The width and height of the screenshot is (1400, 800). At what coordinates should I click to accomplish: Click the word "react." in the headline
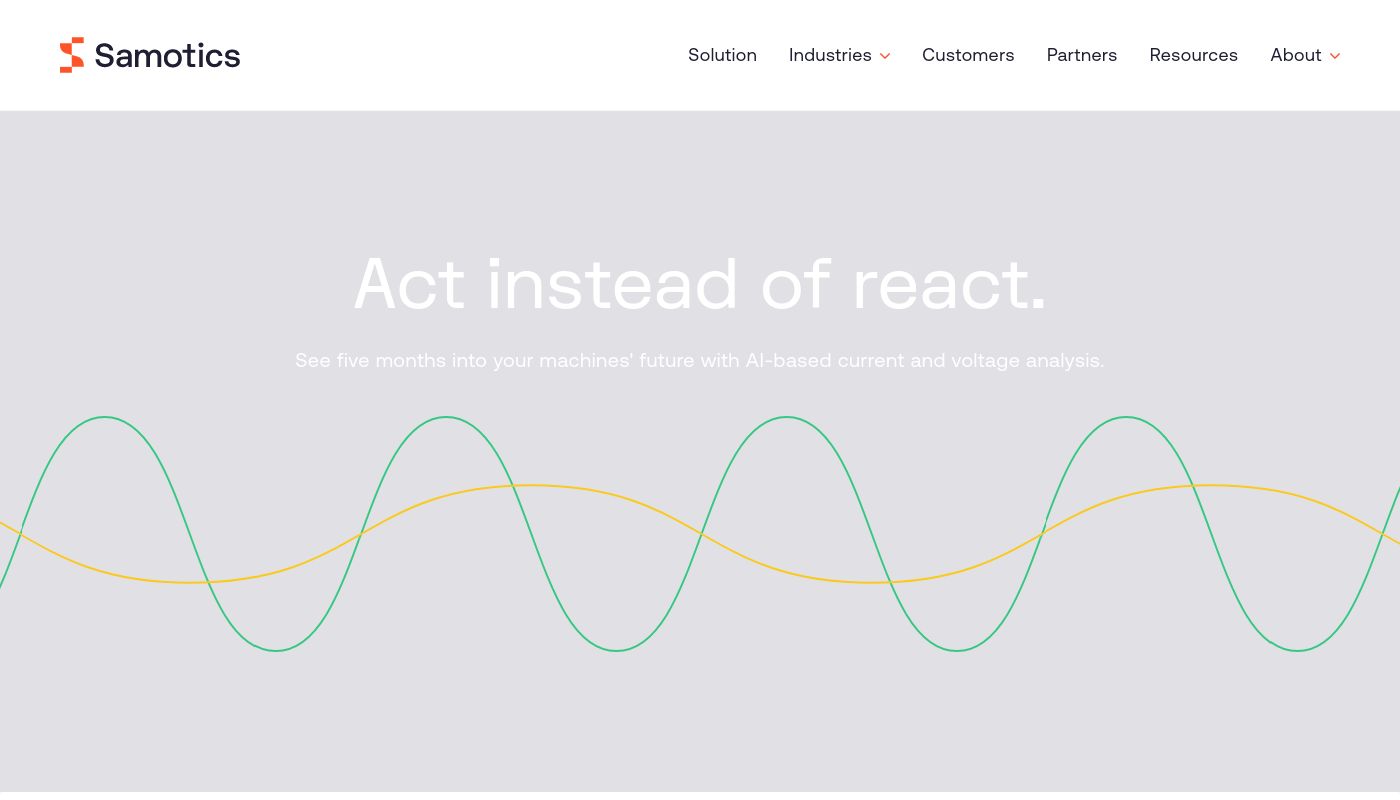coord(949,284)
